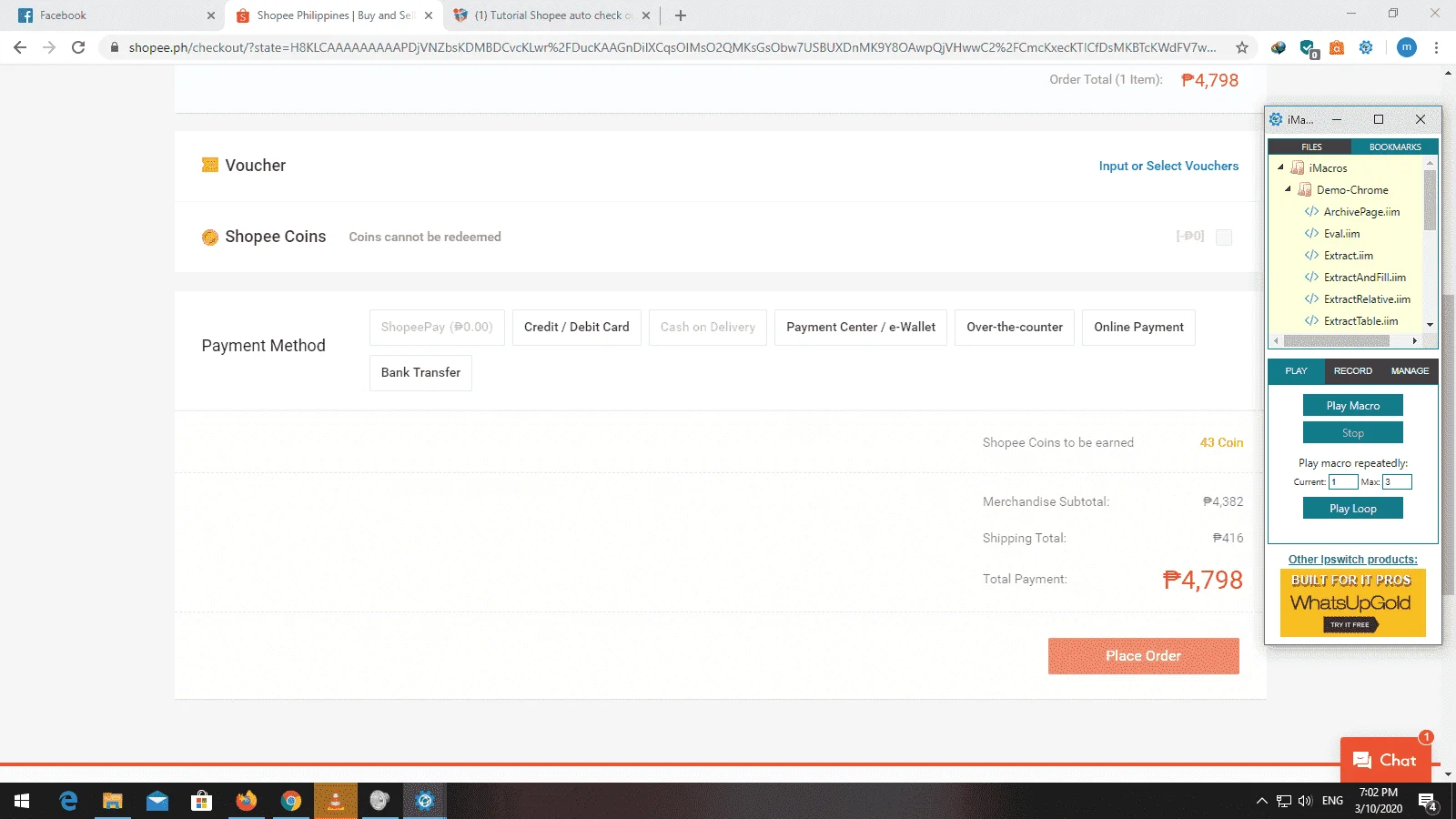Open the Shopee Chat button
The image size is (1456, 819).
pyautogui.click(x=1386, y=760)
